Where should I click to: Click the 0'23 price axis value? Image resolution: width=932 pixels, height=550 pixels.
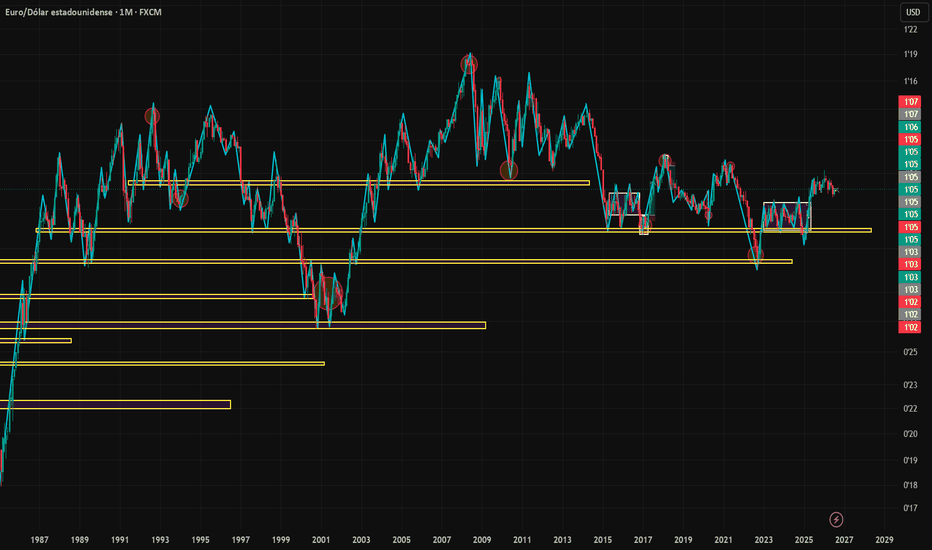click(910, 385)
